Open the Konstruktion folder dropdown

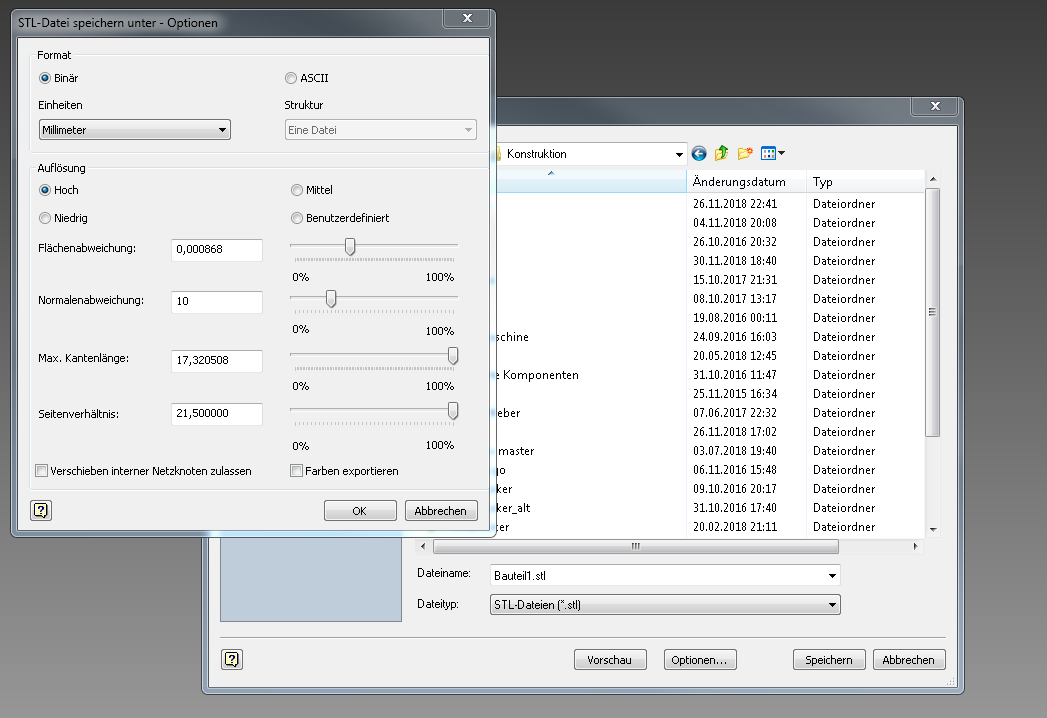pyautogui.click(x=678, y=154)
